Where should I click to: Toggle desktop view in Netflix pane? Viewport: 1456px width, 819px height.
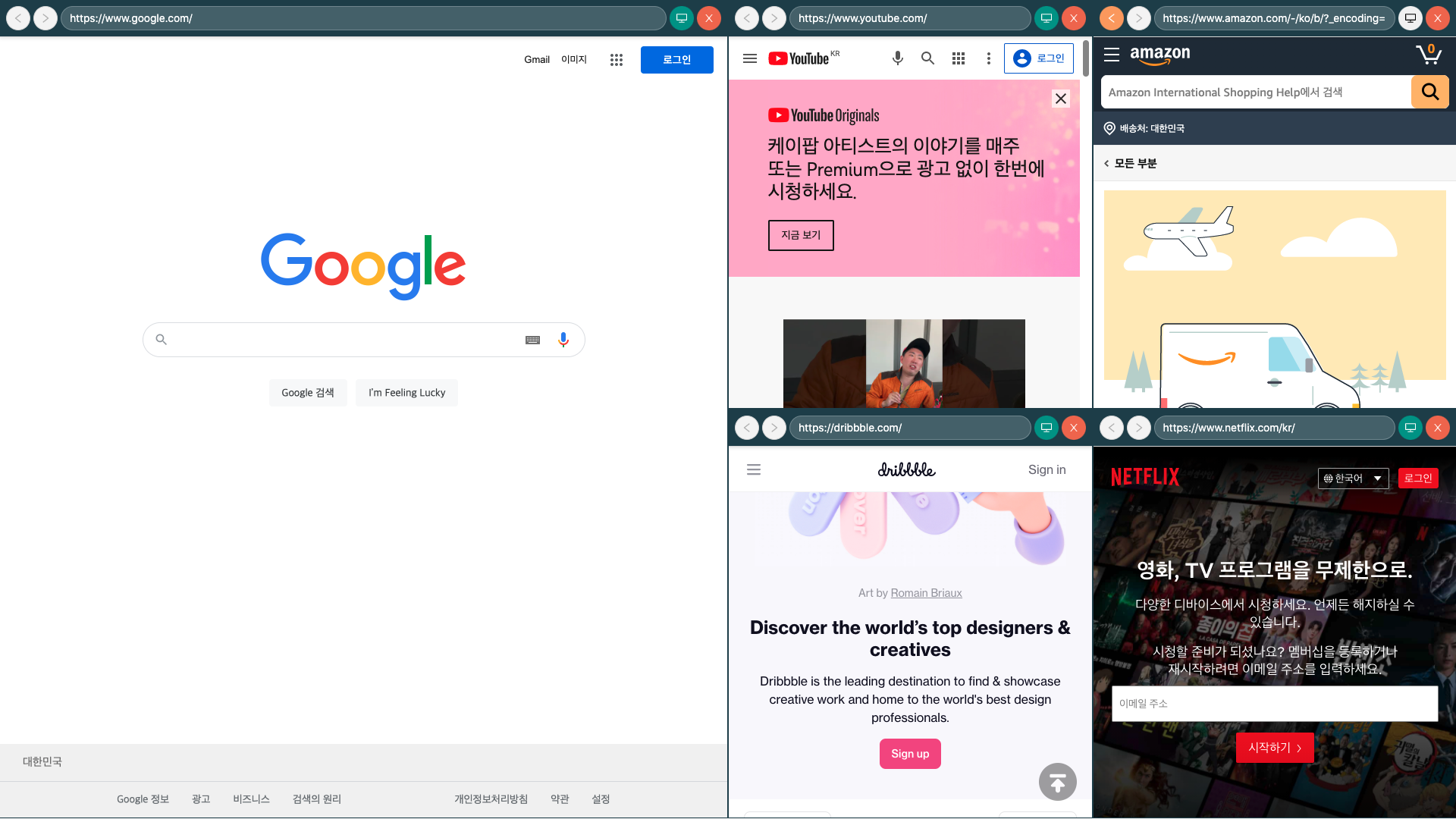(1410, 428)
